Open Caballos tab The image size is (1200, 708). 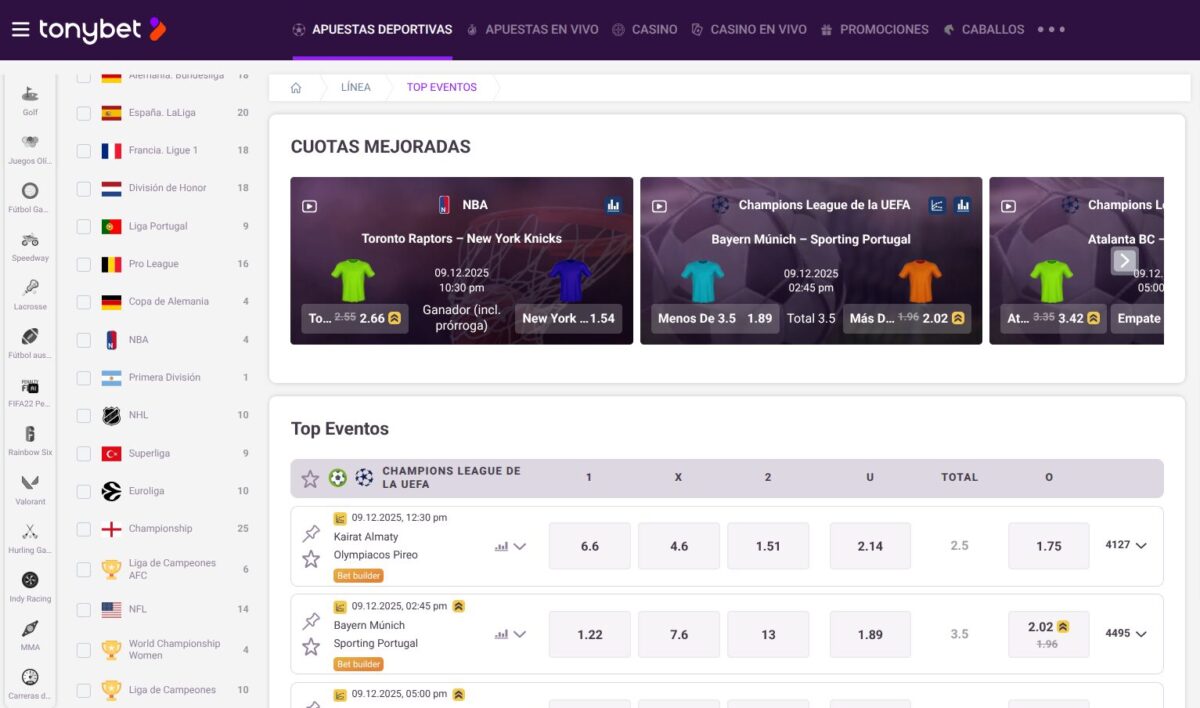click(983, 30)
